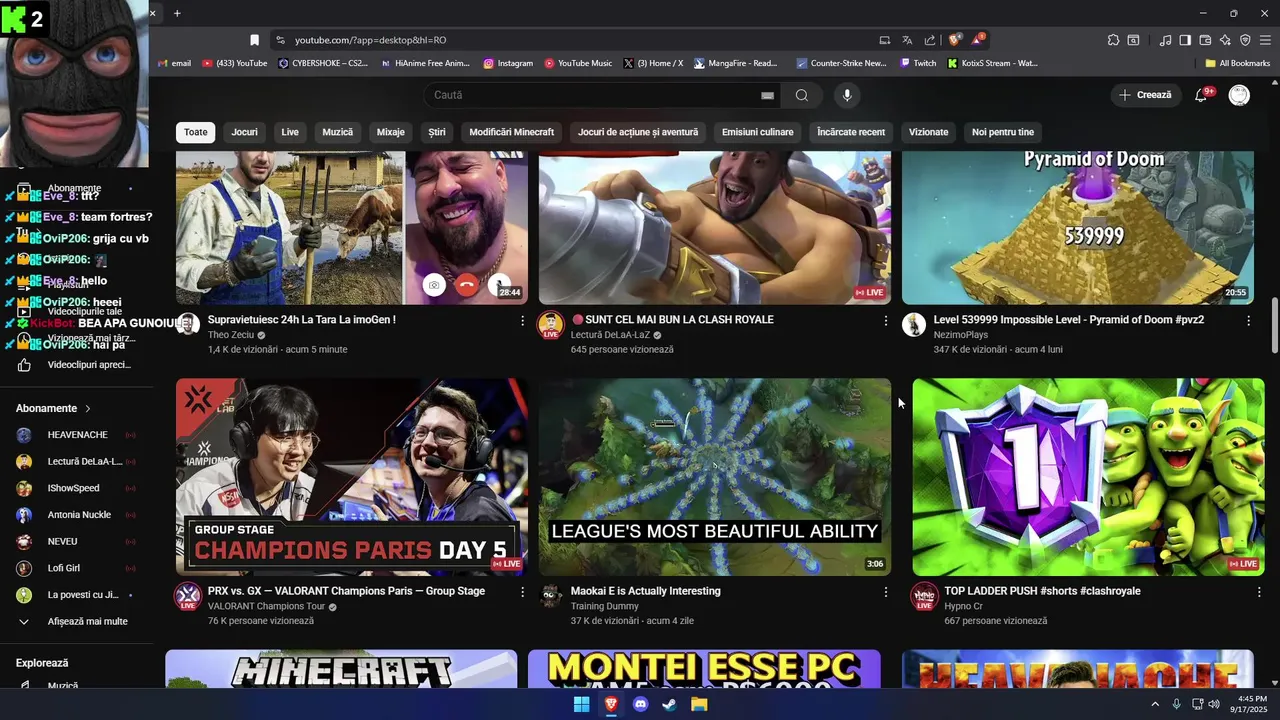Open more options for Maokai E video
Viewport: 1280px width, 720px height.
(x=885, y=592)
